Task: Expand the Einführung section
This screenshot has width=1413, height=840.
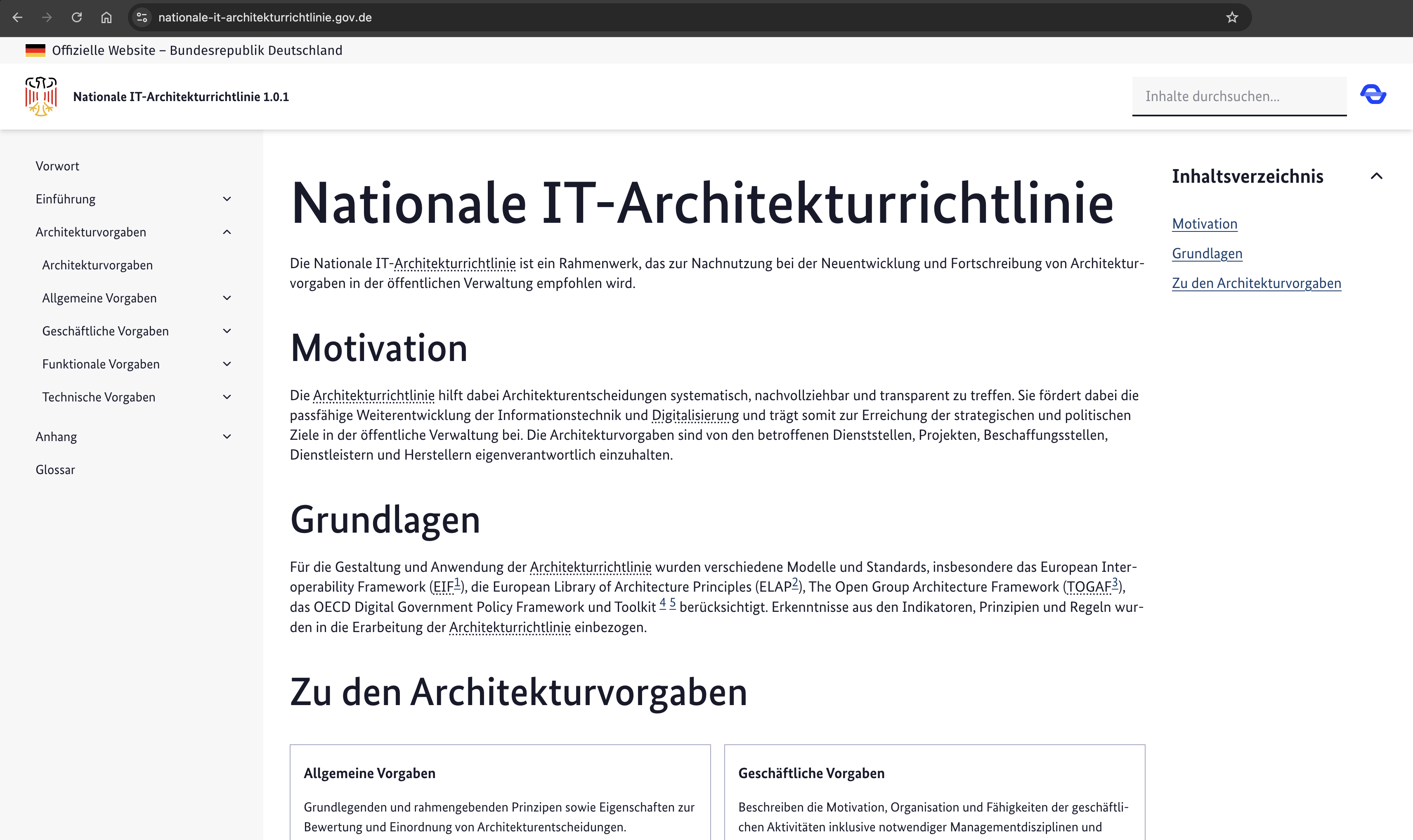Action: pyautogui.click(x=227, y=199)
